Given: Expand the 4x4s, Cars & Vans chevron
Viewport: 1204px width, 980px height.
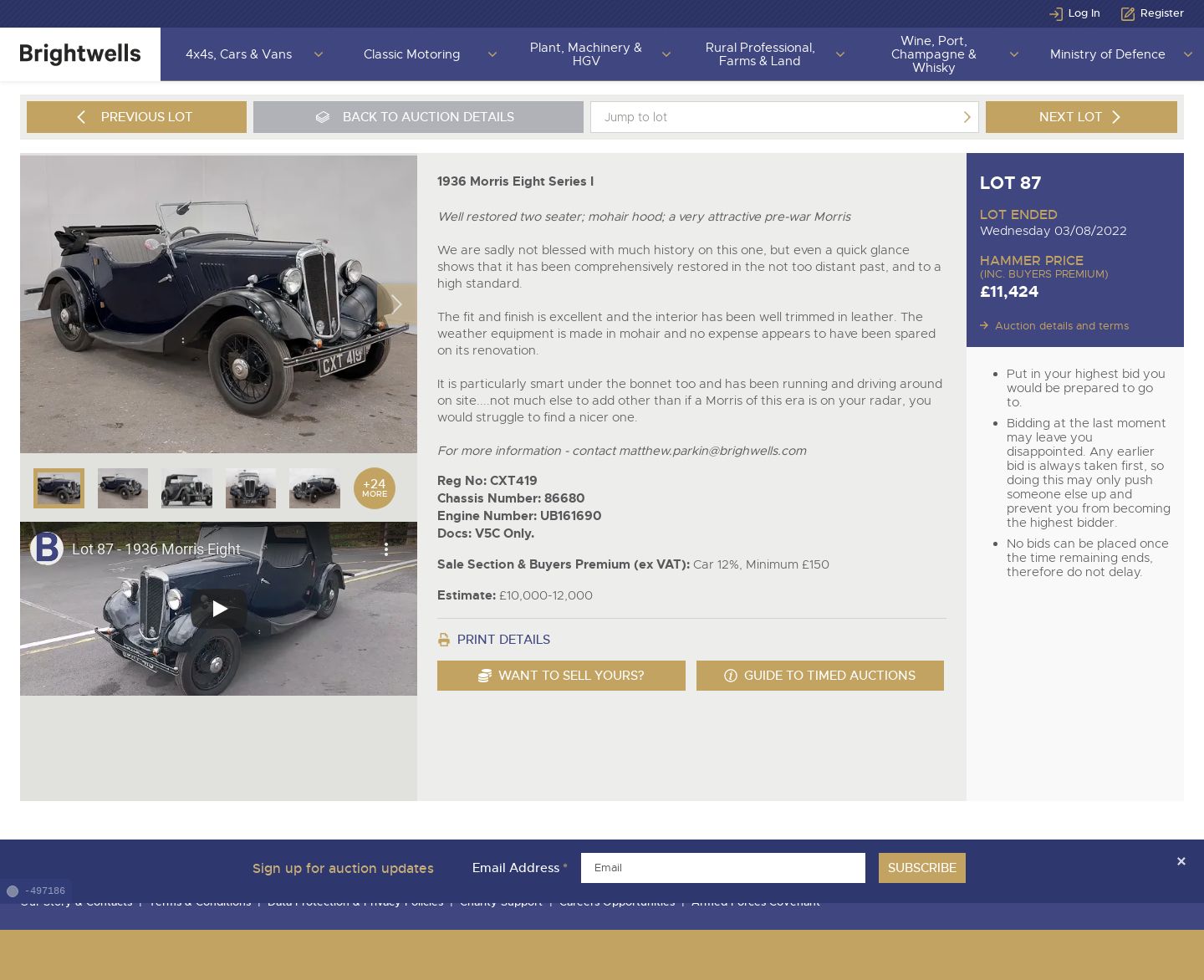Looking at the screenshot, I should (319, 54).
